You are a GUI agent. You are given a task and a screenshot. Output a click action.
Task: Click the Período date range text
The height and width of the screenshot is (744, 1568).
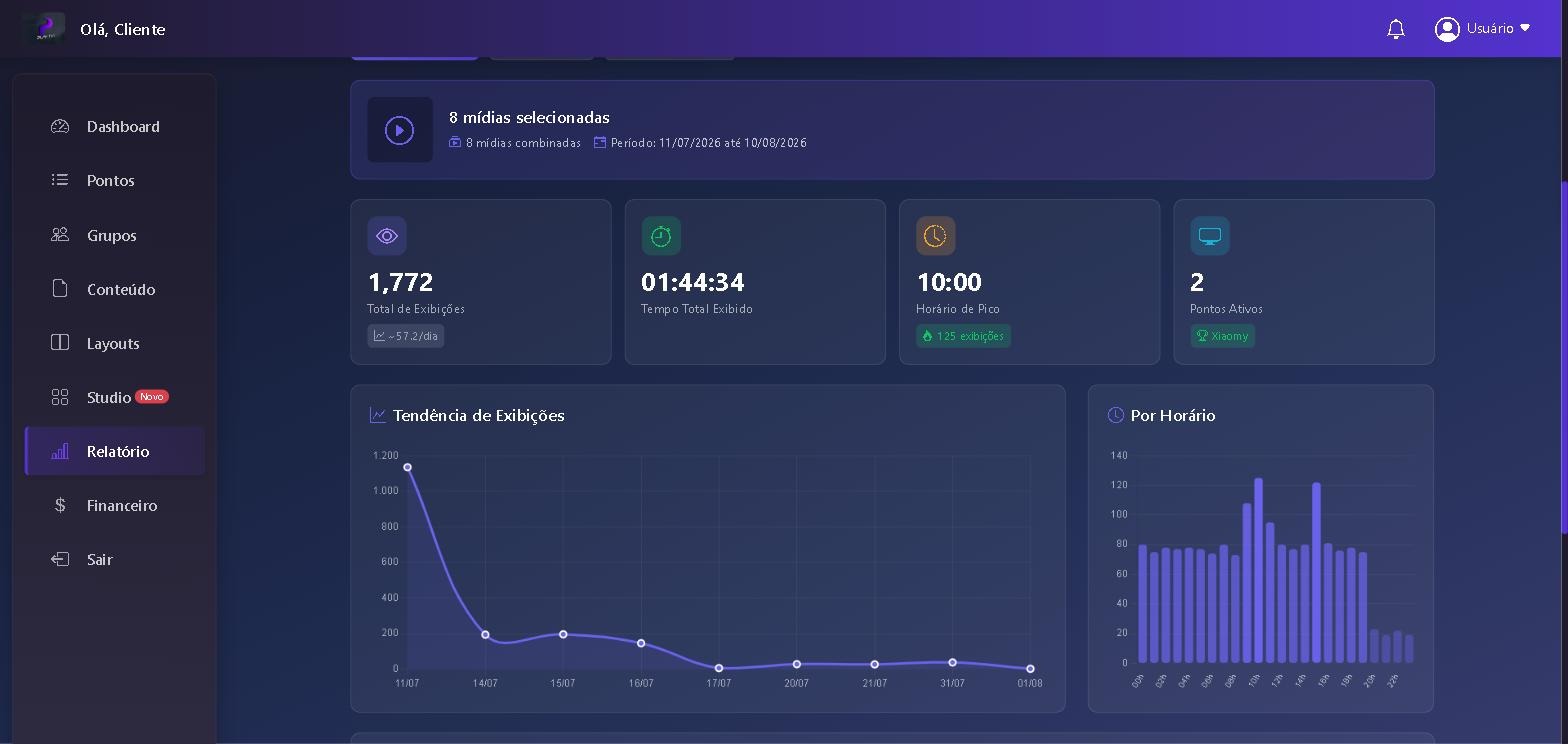[709, 143]
